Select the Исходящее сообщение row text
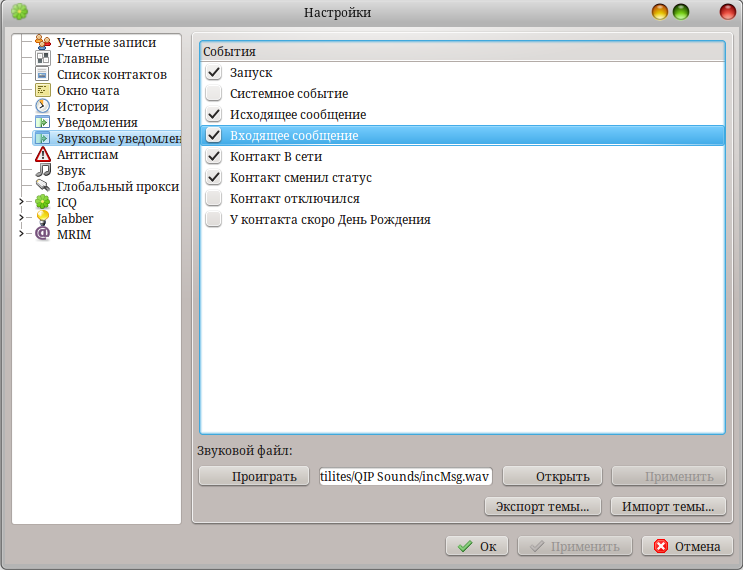 [x=298, y=114]
